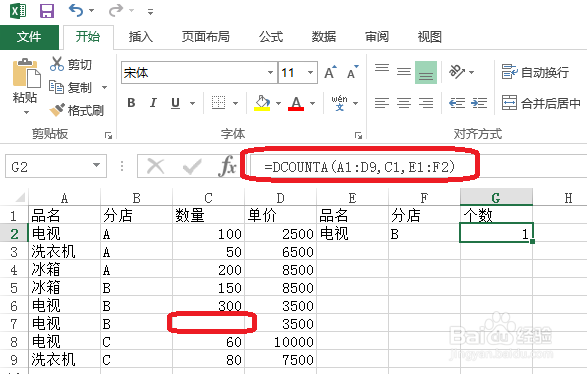Toggle right text alignment
Viewport: 587px width, 374px height.
pyautogui.click(x=426, y=103)
